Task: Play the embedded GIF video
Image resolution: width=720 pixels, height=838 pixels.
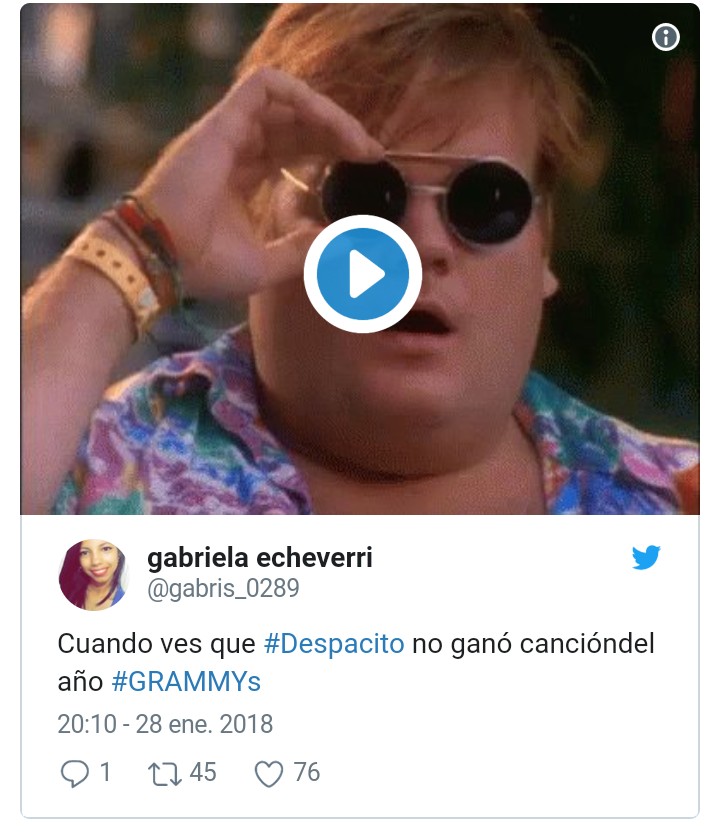Action: click(362, 274)
